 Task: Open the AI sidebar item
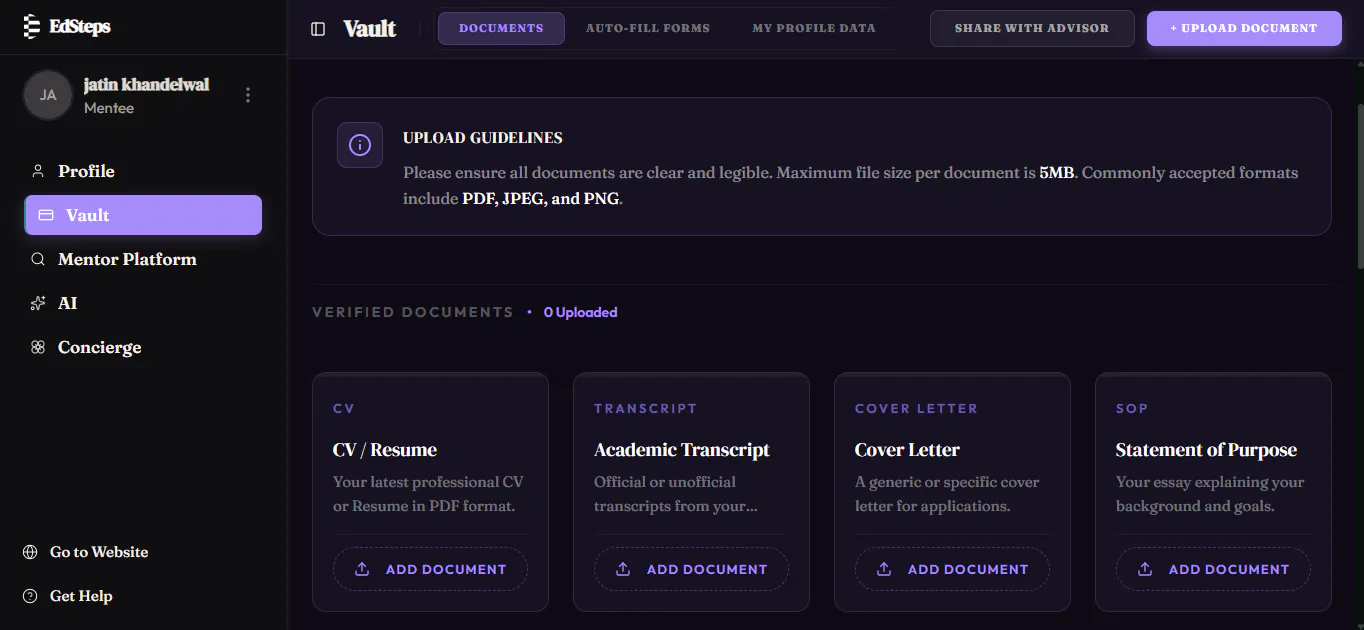(143, 303)
